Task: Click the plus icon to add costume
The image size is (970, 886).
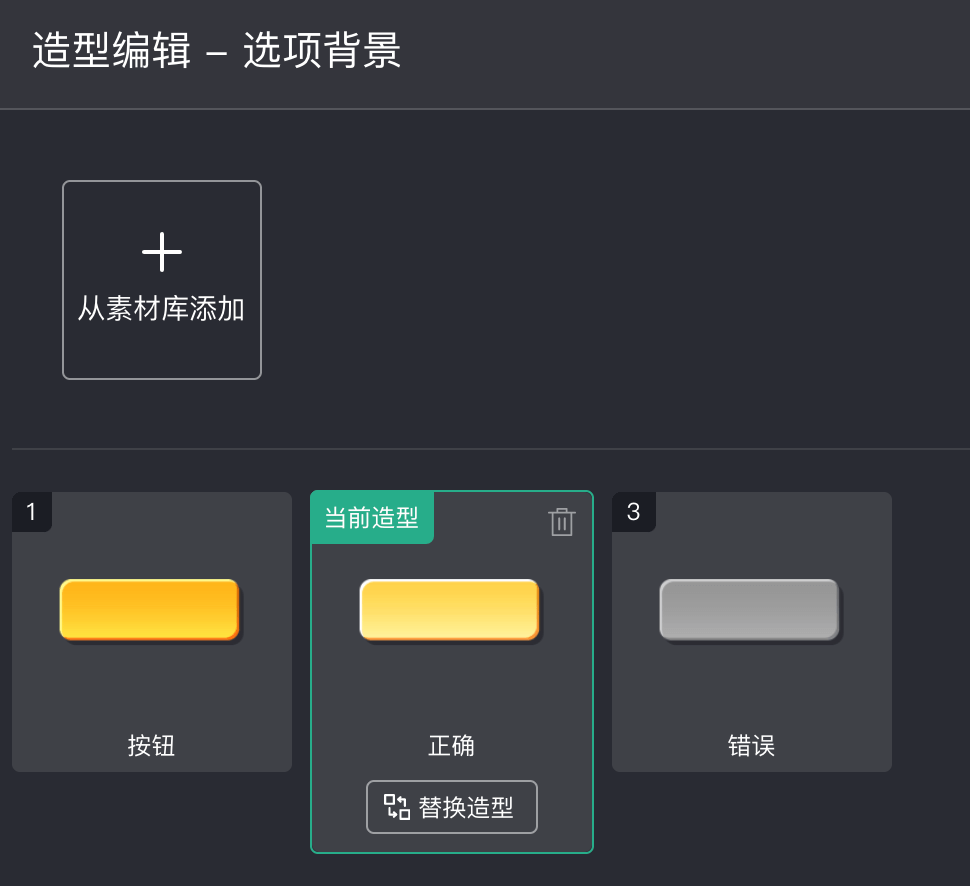Action: coord(162,252)
